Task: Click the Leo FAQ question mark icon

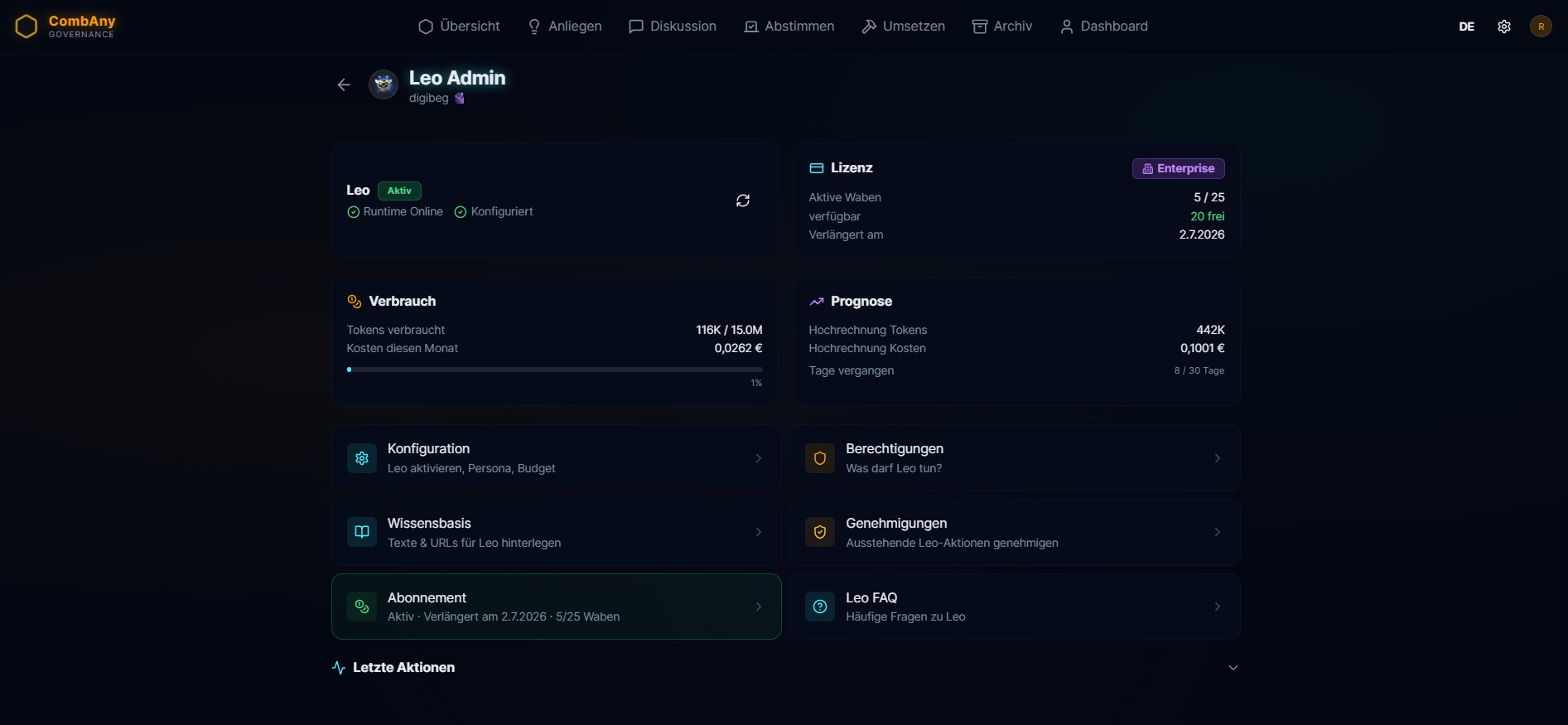Action: tap(820, 607)
